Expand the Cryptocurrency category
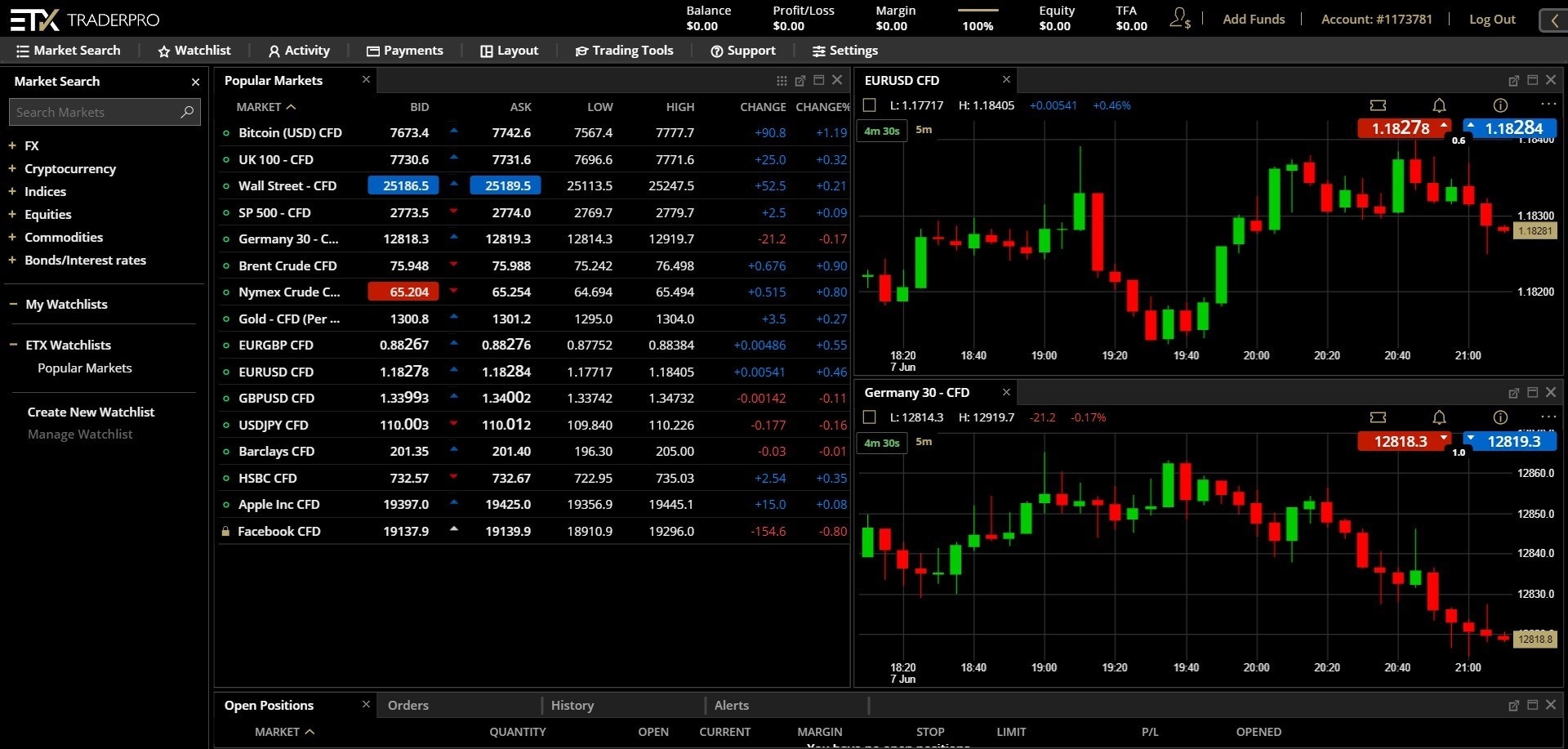The height and width of the screenshot is (749, 1568). 12,168
